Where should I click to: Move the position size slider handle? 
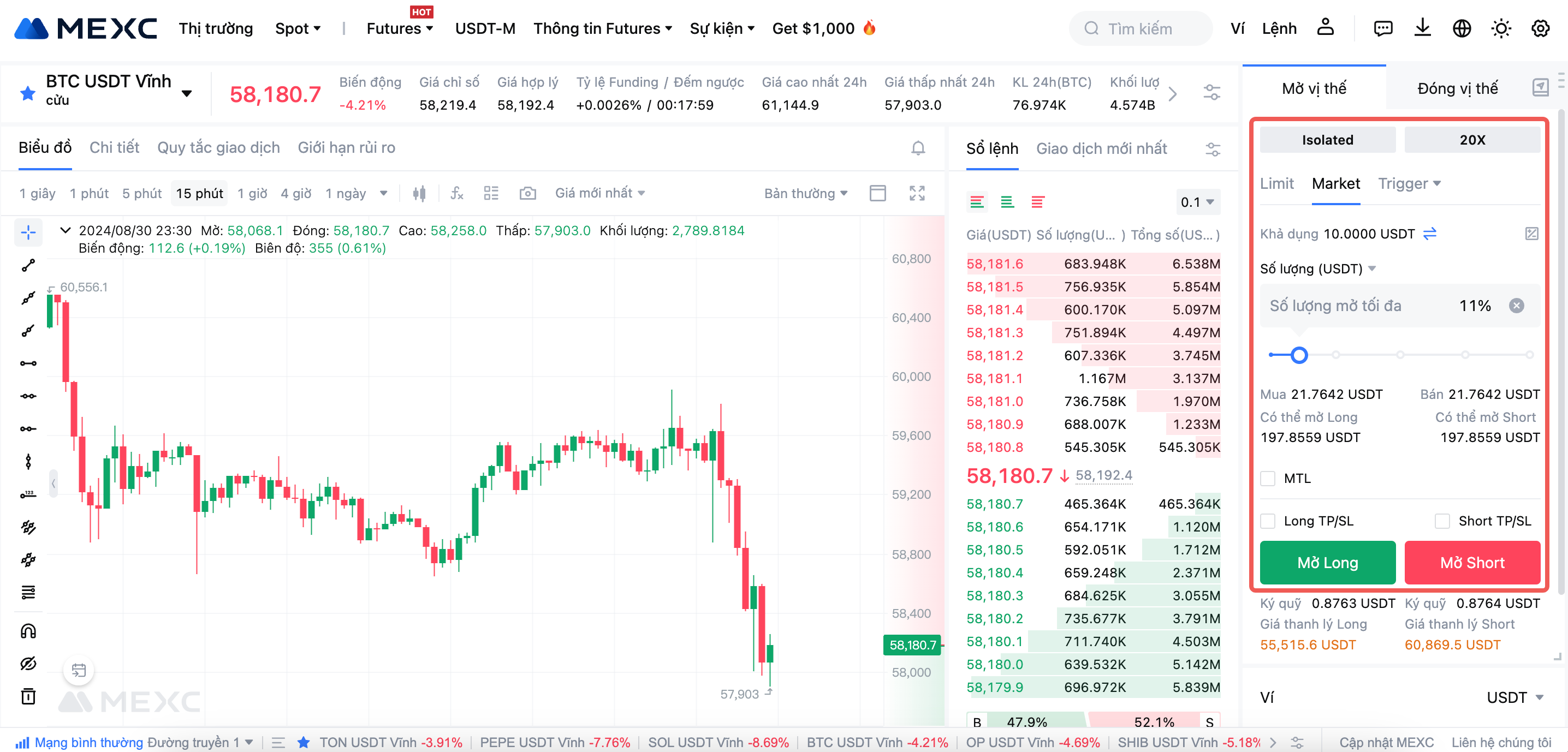click(x=1299, y=355)
